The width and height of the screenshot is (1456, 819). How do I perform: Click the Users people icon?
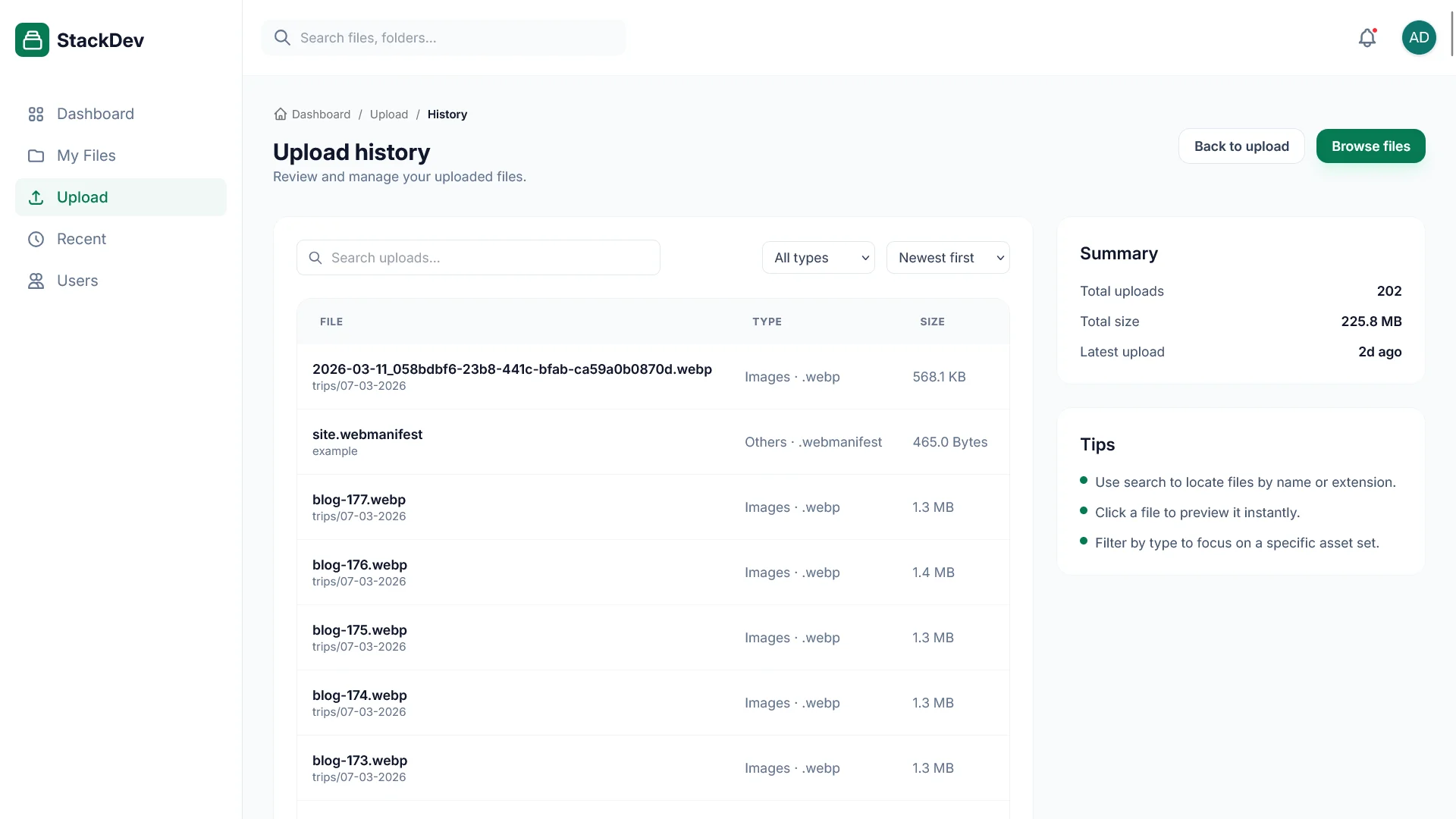[36, 281]
